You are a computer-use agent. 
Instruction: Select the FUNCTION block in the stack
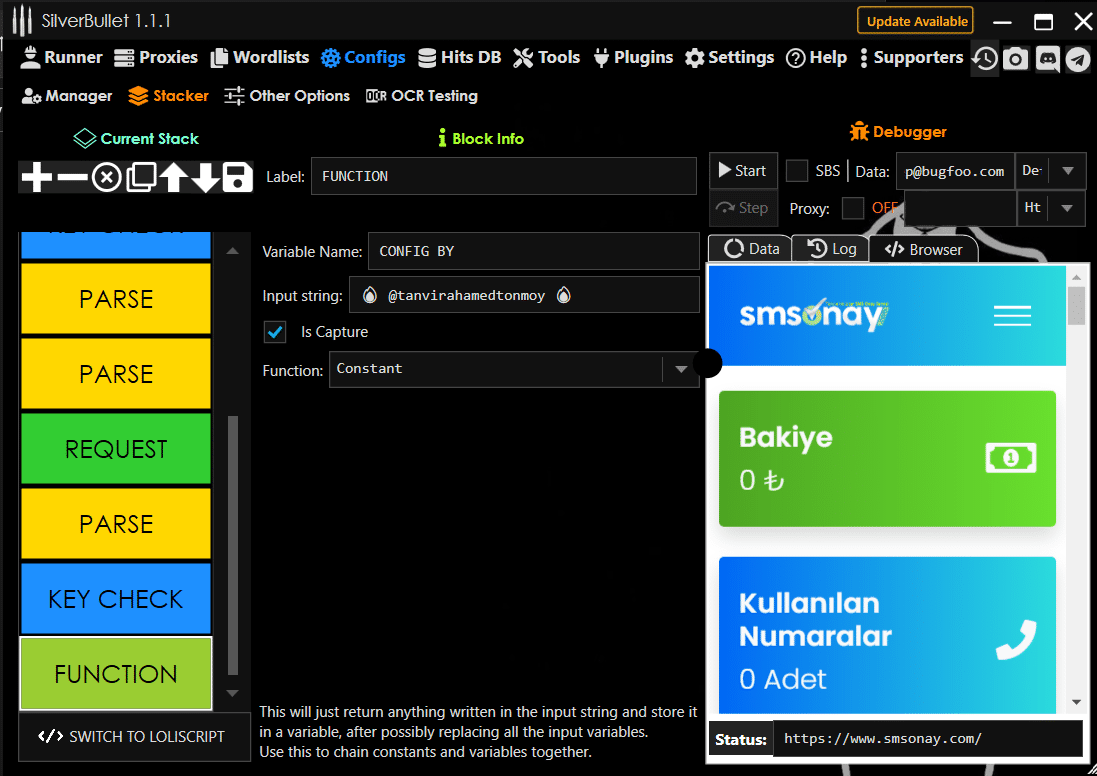click(116, 674)
